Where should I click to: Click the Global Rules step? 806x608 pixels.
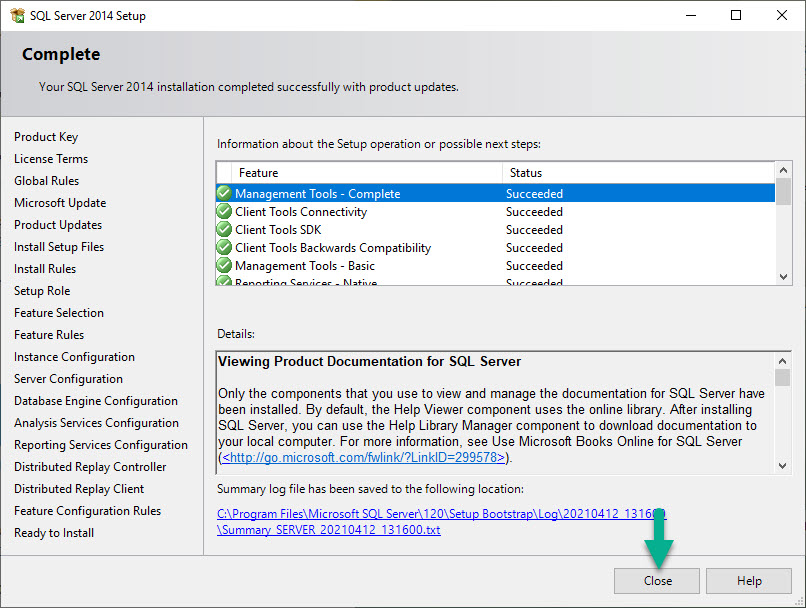coord(47,181)
